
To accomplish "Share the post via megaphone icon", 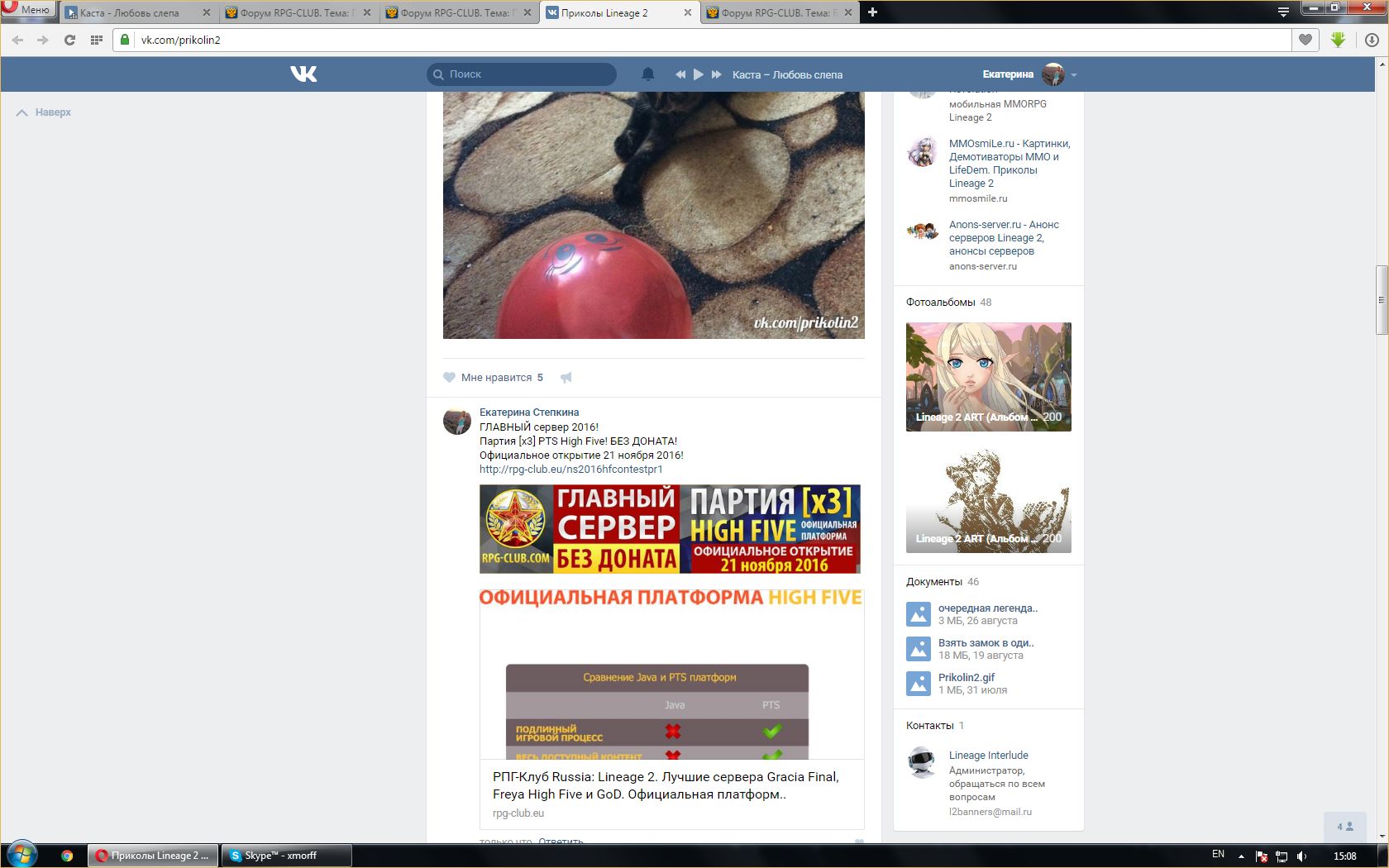I will click(566, 378).
